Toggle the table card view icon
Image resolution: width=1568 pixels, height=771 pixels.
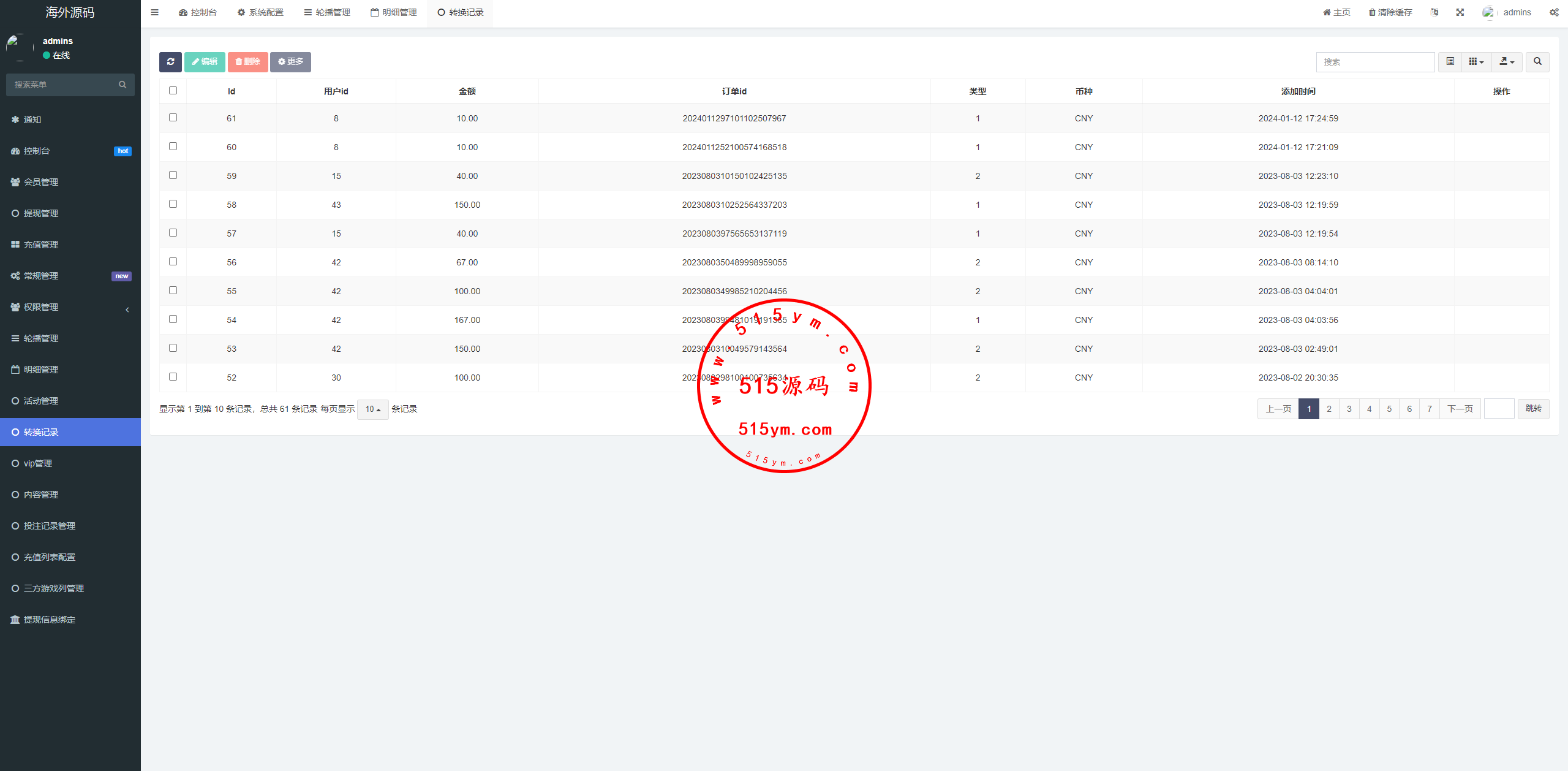[x=1450, y=62]
